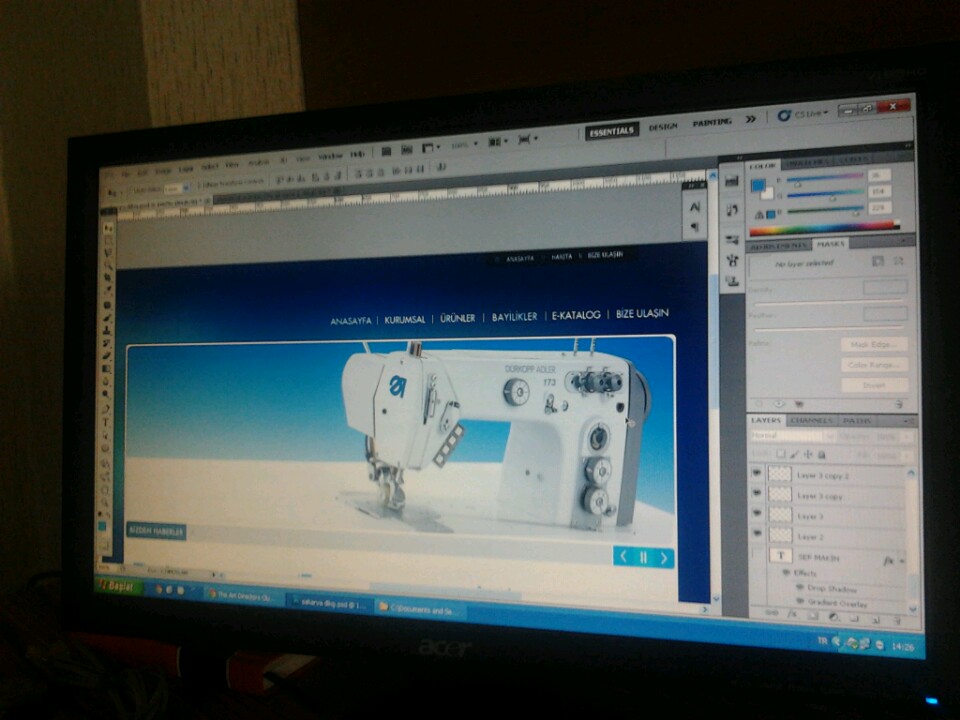Click the lock position icon
The width and height of the screenshot is (960, 720).
[x=808, y=454]
